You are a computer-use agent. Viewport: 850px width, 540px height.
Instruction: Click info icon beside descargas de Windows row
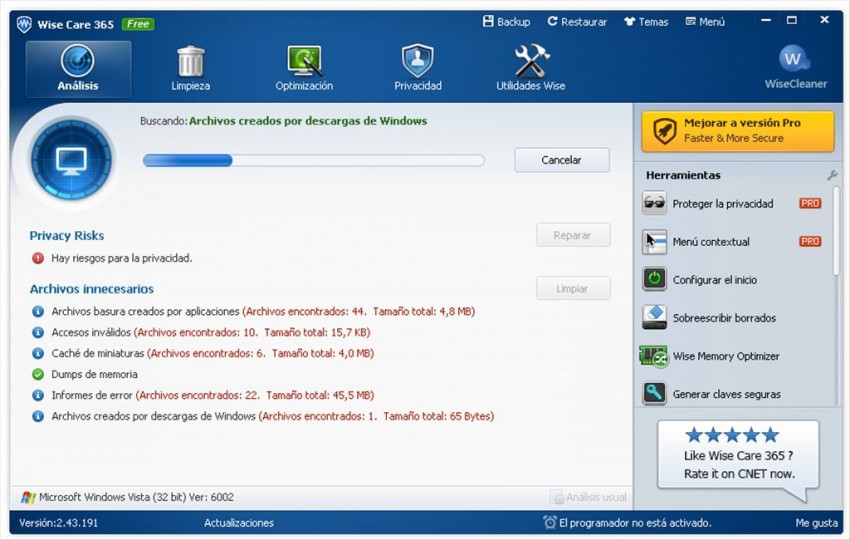[38, 416]
